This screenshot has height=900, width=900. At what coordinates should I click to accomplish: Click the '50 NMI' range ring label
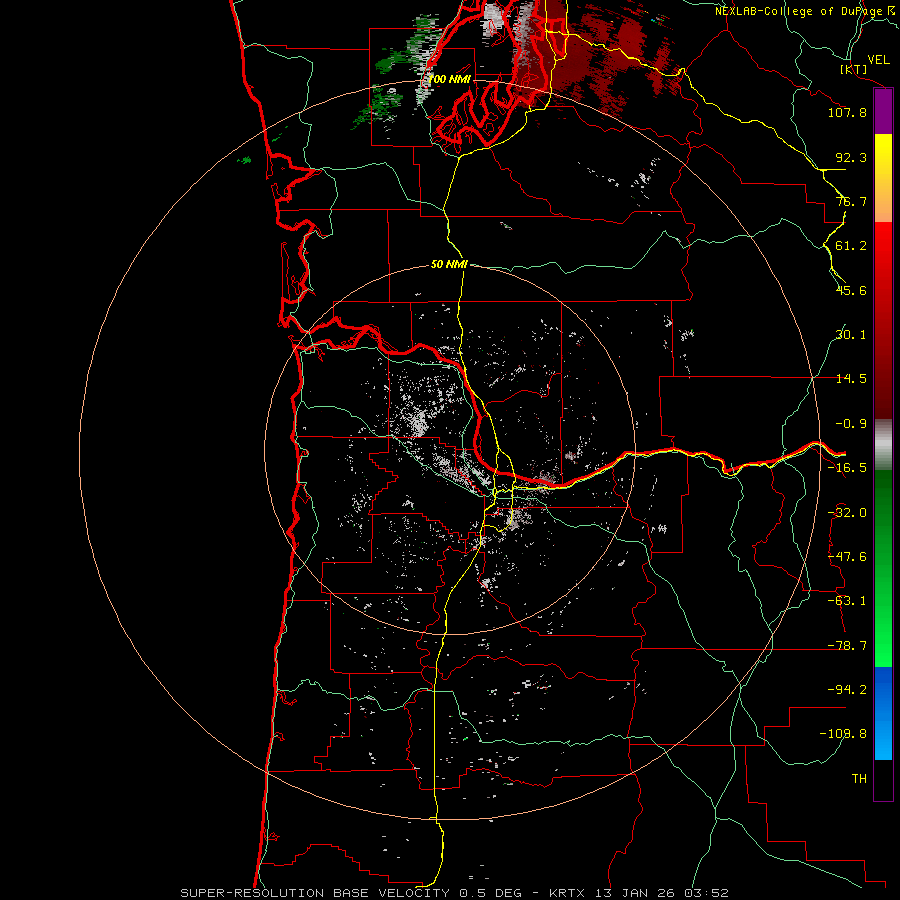click(x=449, y=264)
